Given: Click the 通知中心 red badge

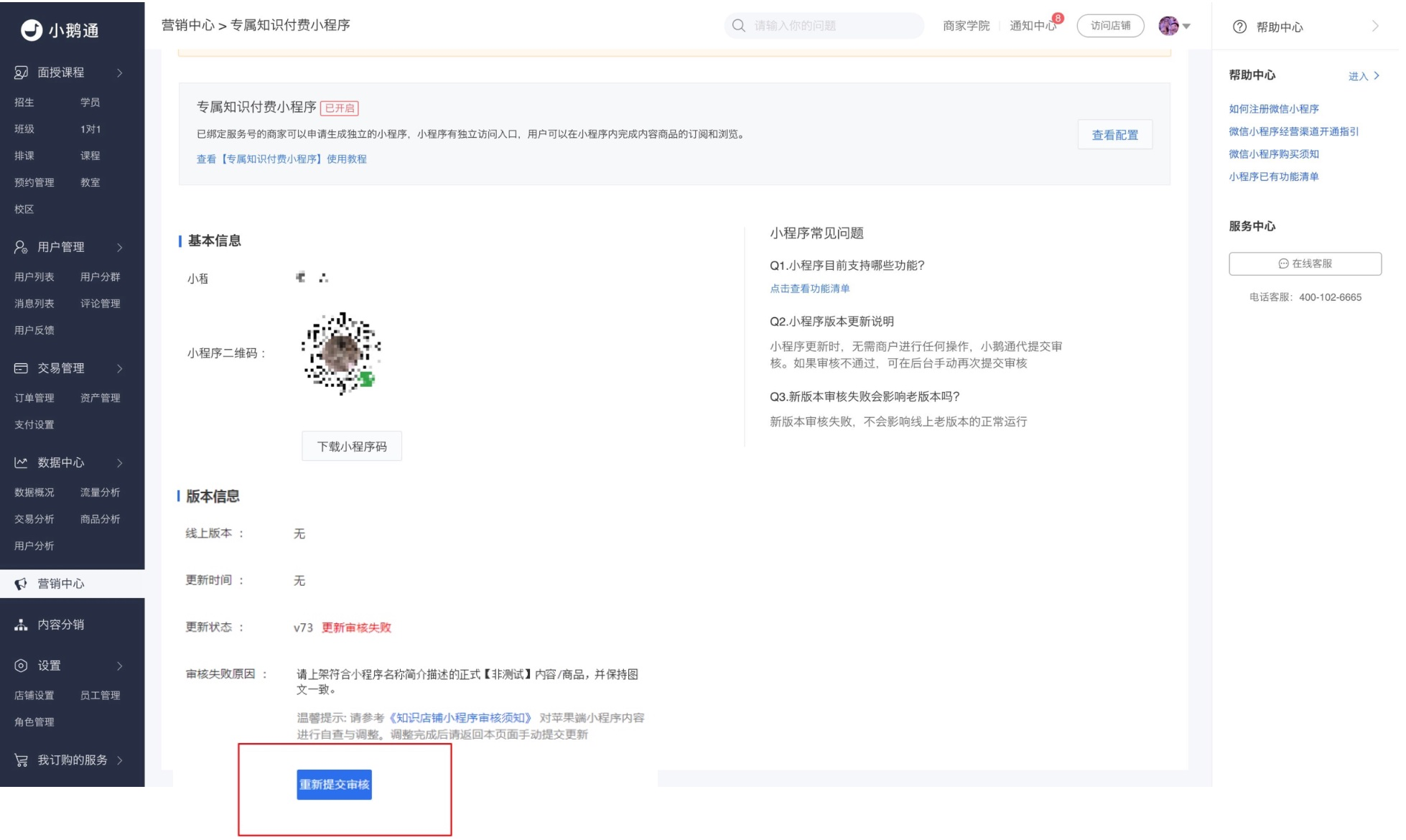Looking at the screenshot, I should 1058,18.
